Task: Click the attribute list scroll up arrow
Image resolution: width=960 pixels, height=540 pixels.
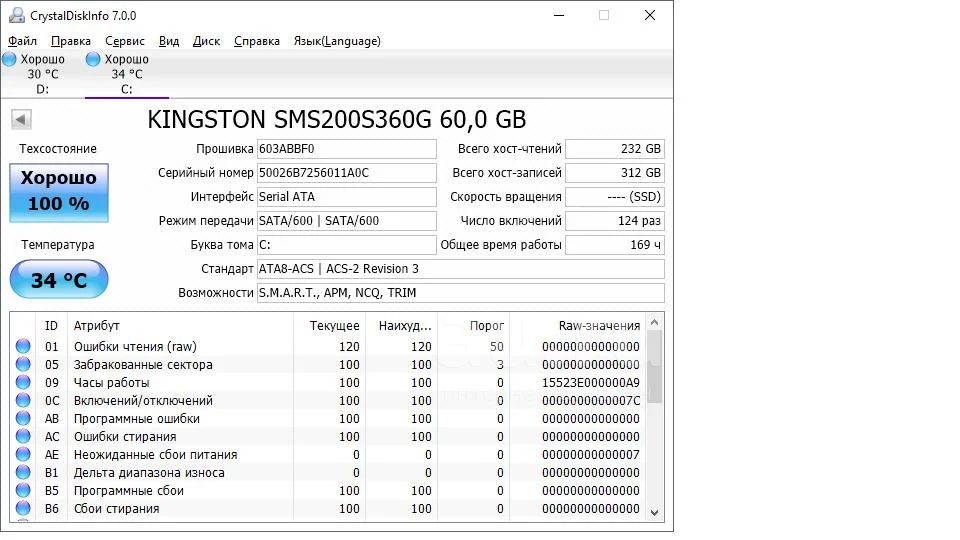Action: (654, 322)
